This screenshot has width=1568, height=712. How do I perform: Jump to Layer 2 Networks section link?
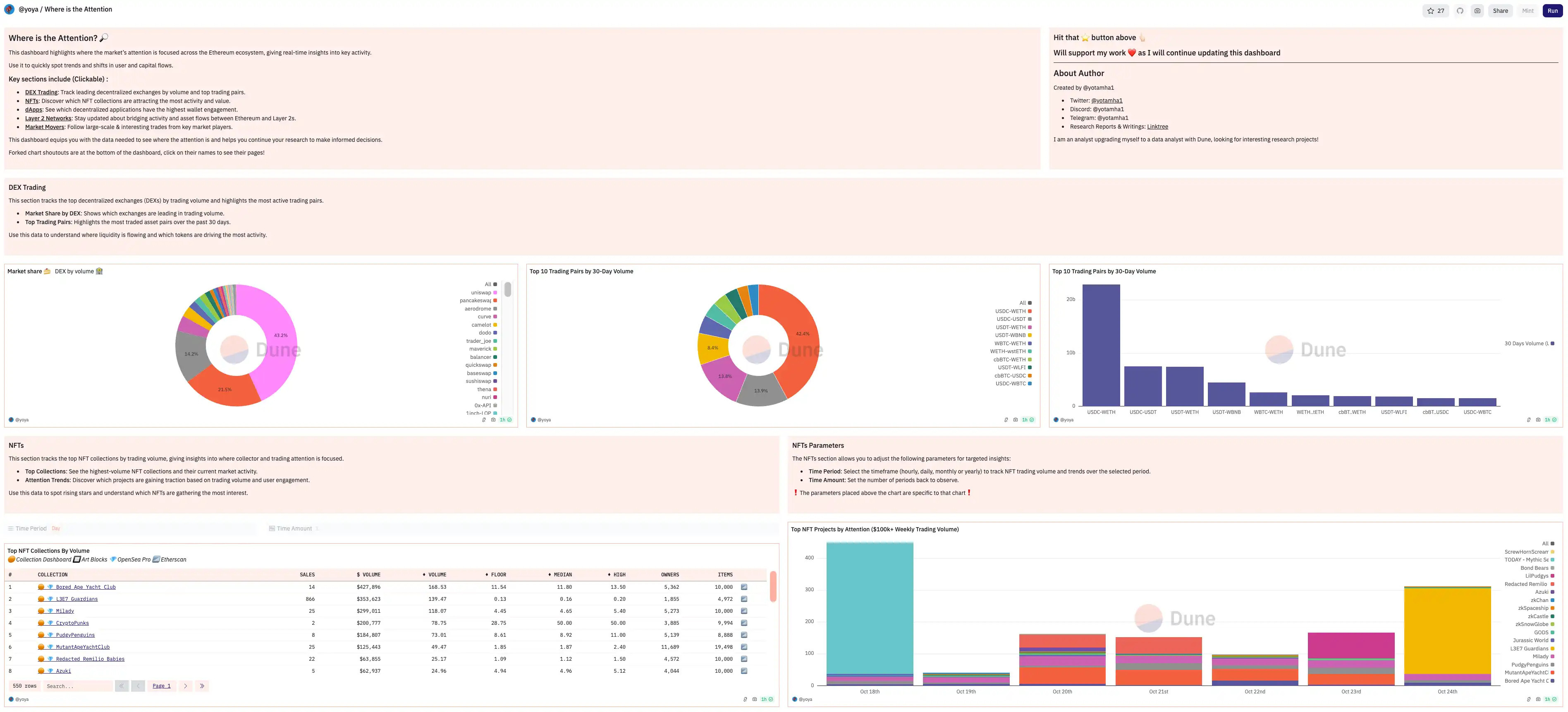click(x=48, y=119)
